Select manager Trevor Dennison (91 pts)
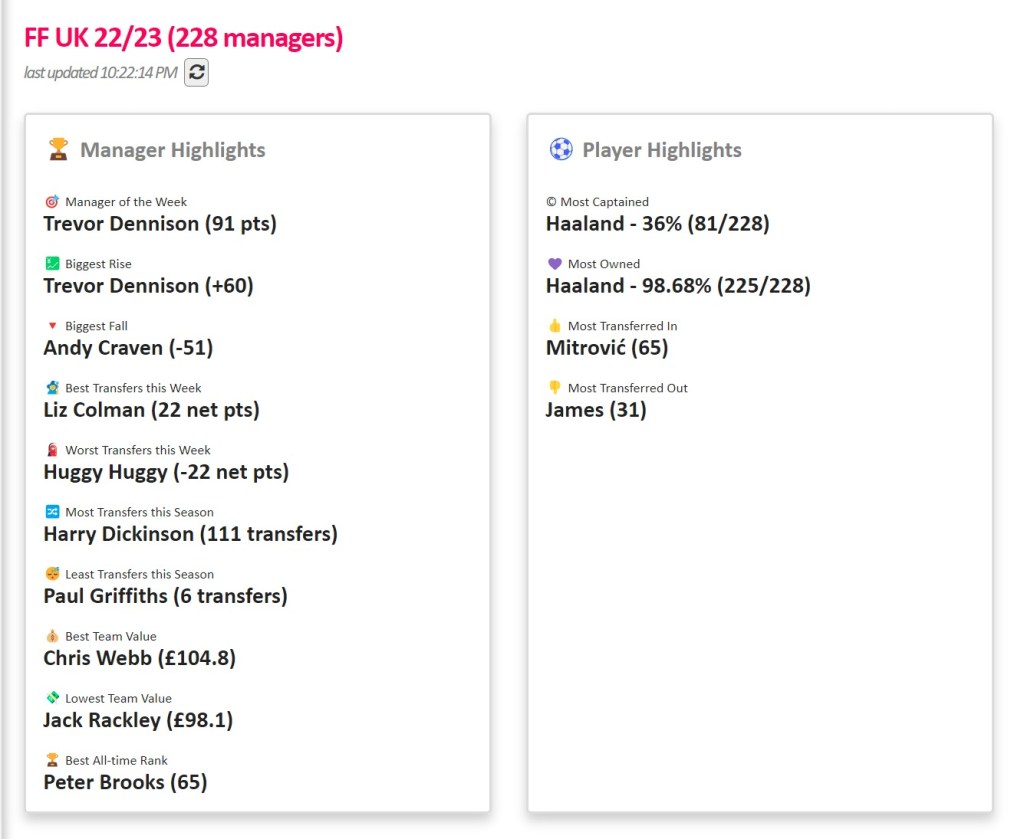Viewport: 1024px width, 839px height. click(x=160, y=224)
